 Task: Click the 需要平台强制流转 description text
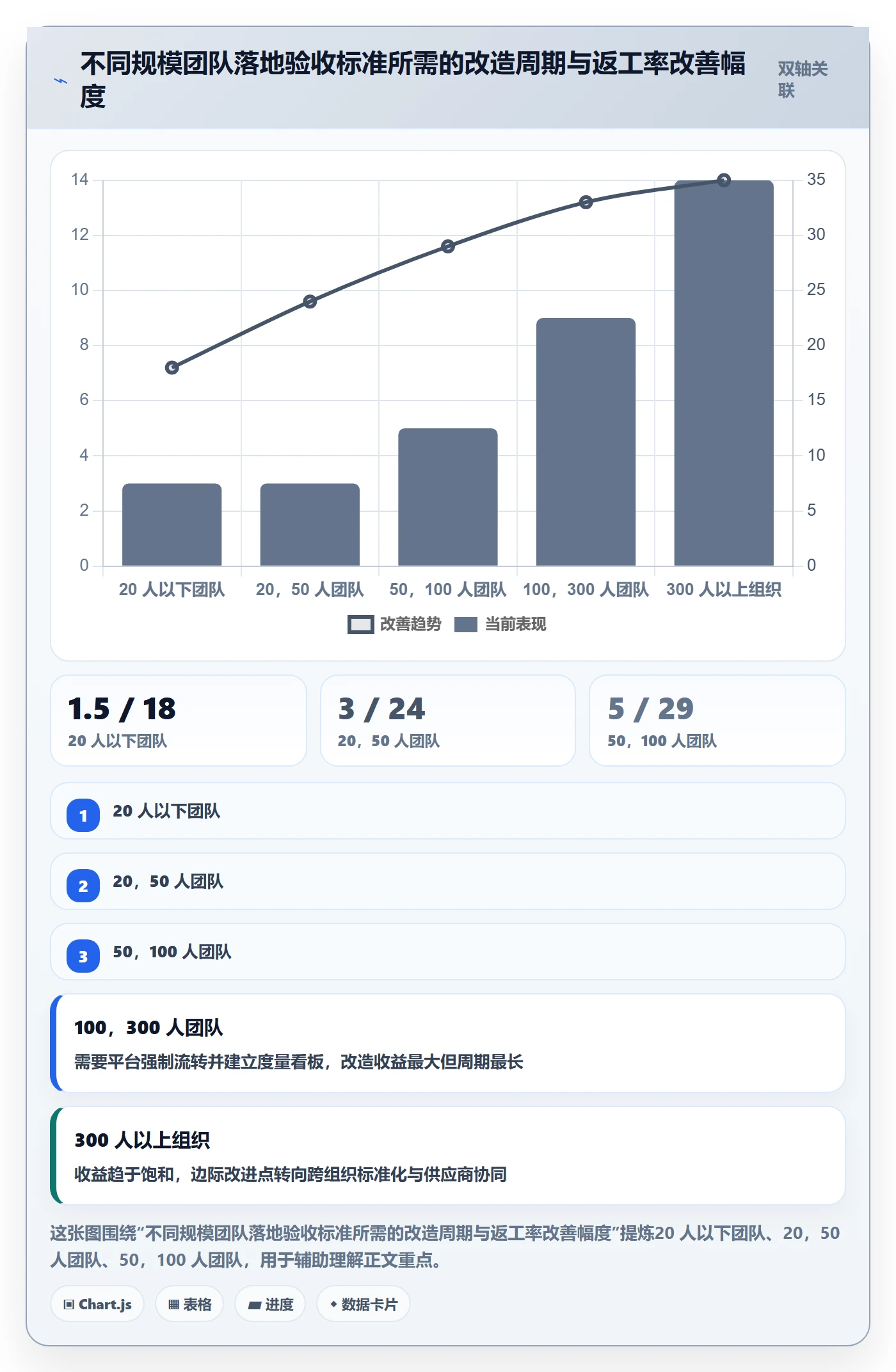(299, 1062)
